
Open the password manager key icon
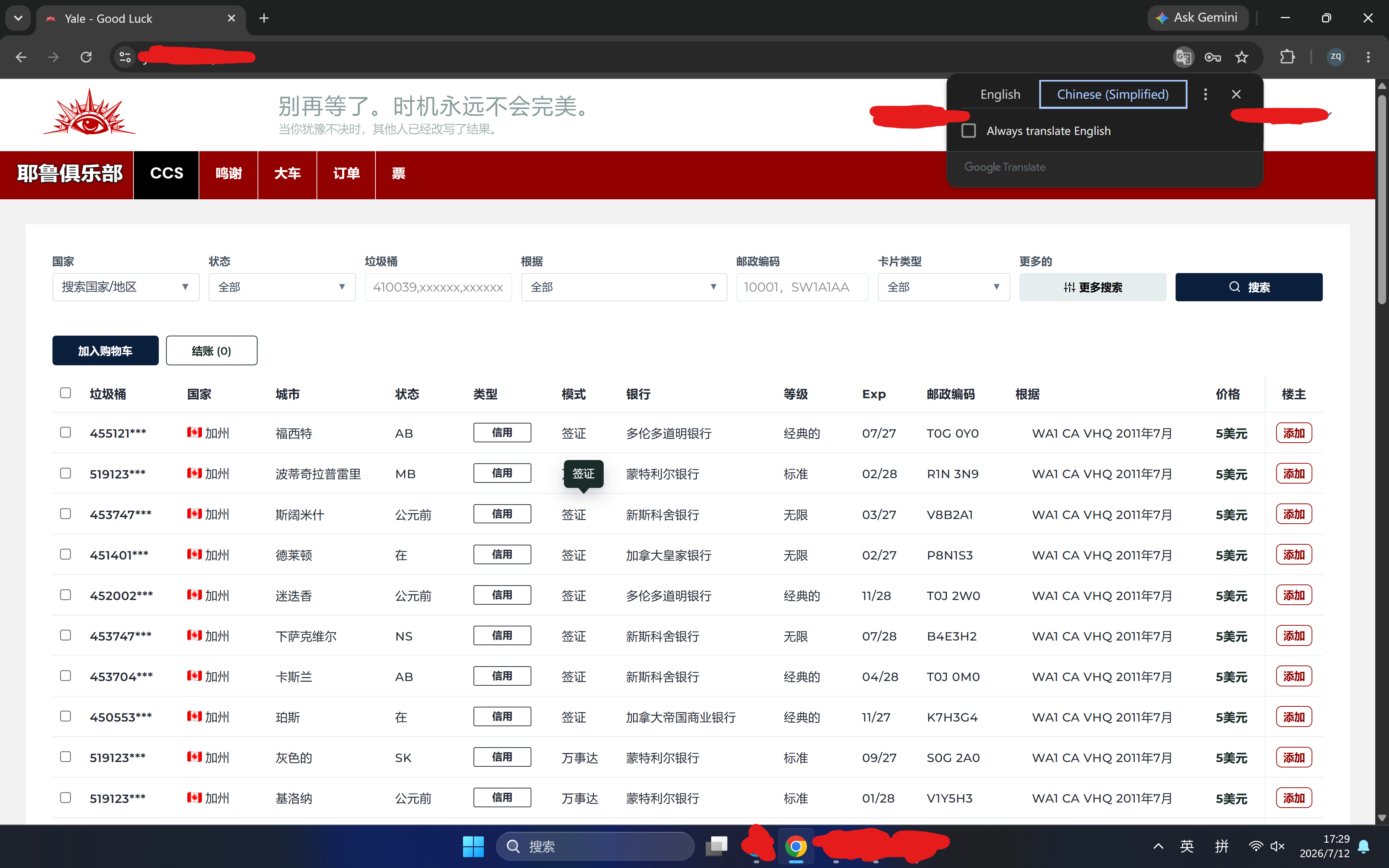1212,57
